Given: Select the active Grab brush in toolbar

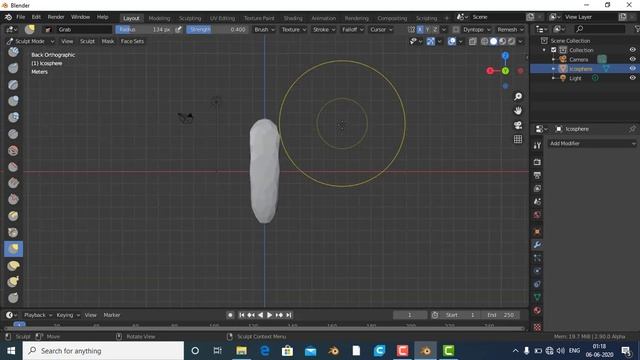Looking at the screenshot, I should (13, 249).
